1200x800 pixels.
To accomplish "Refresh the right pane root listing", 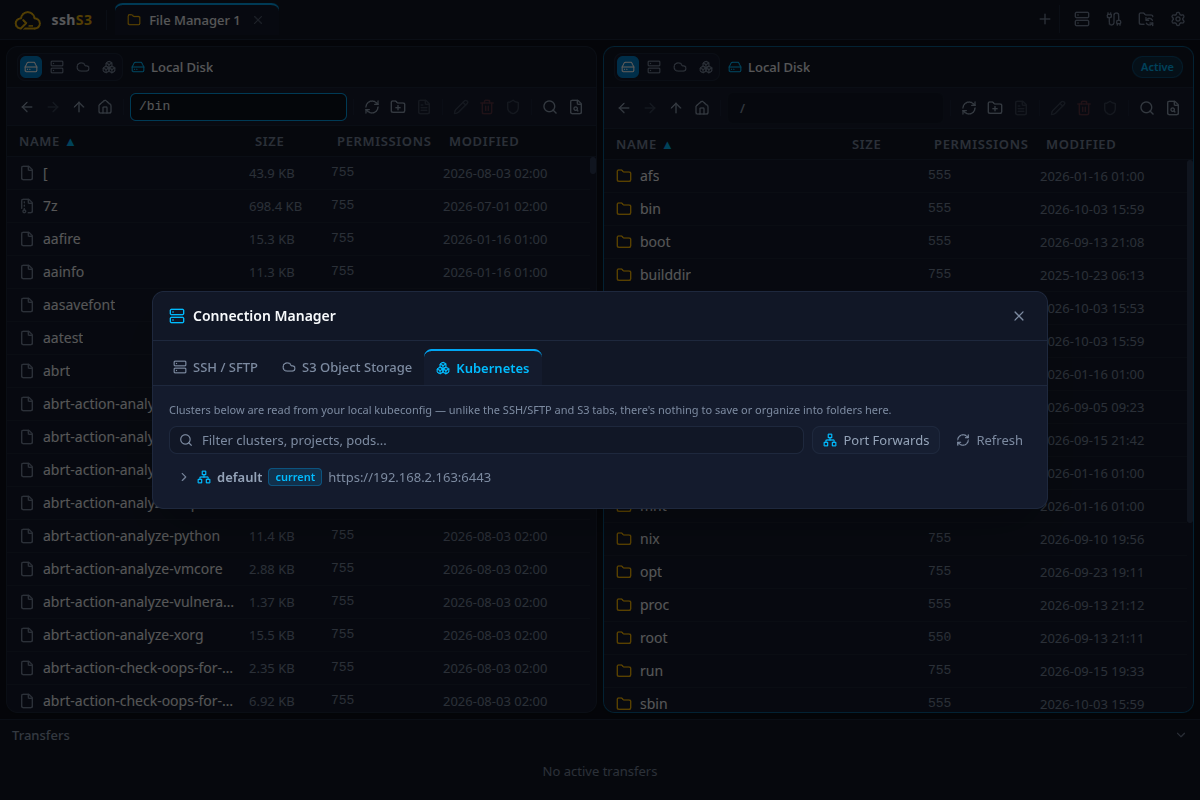I will [x=969, y=108].
